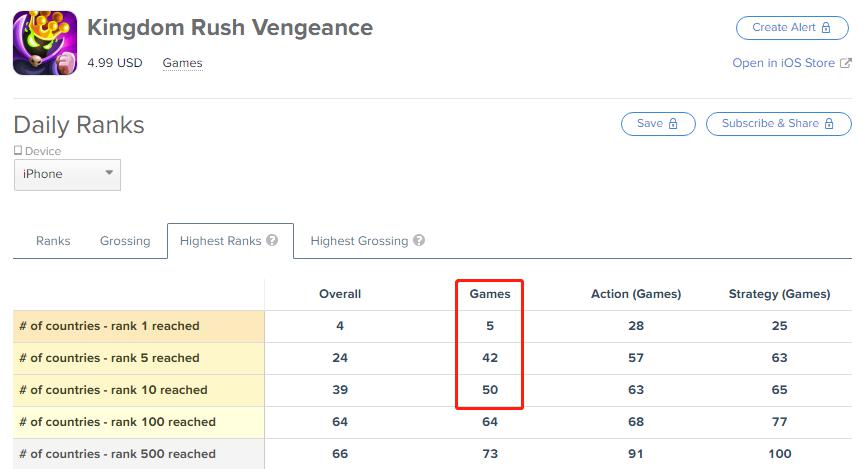This screenshot has height=469, width=865.
Task: Open the iPhone device dropdown
Action: coord(67,175)
